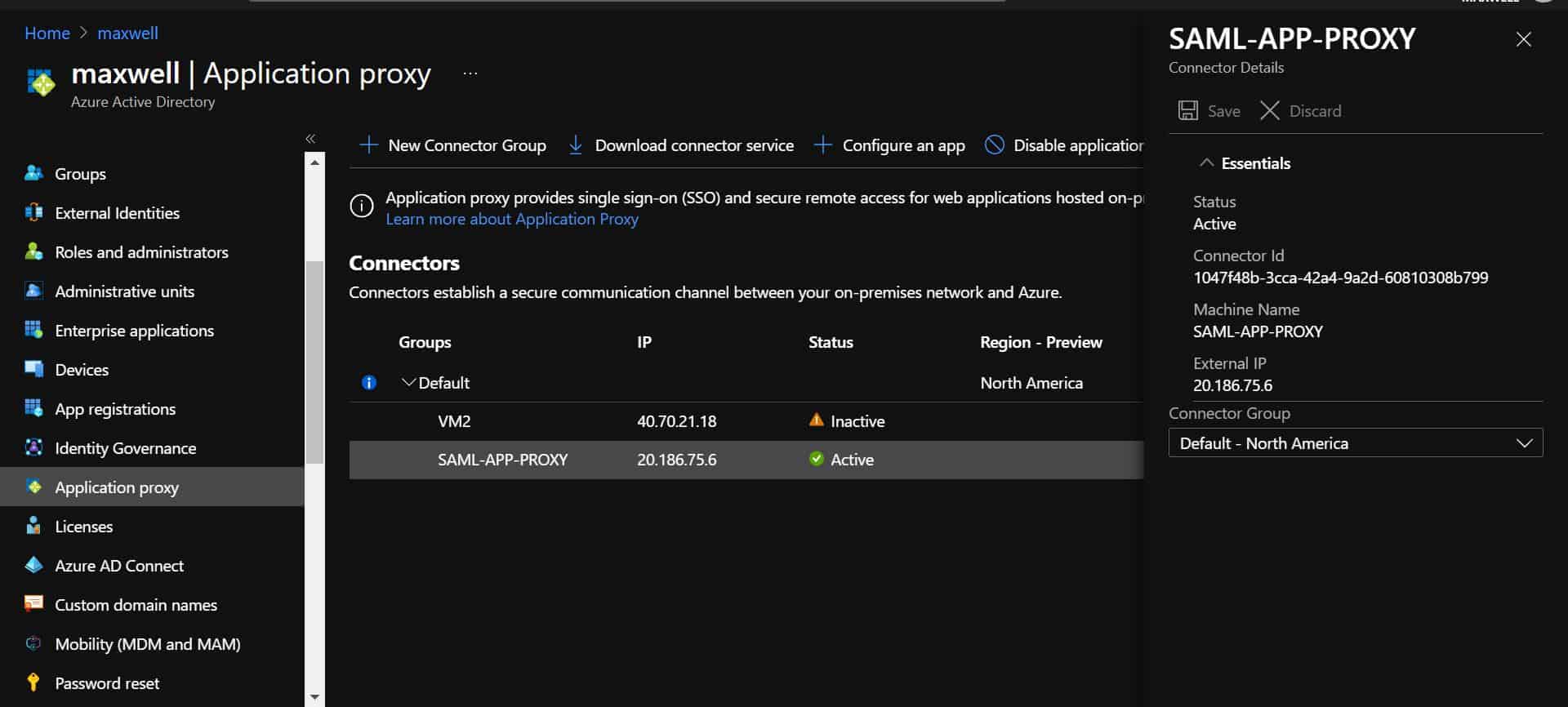Click the Inactive warning icon for VM2

coord(816,420)
